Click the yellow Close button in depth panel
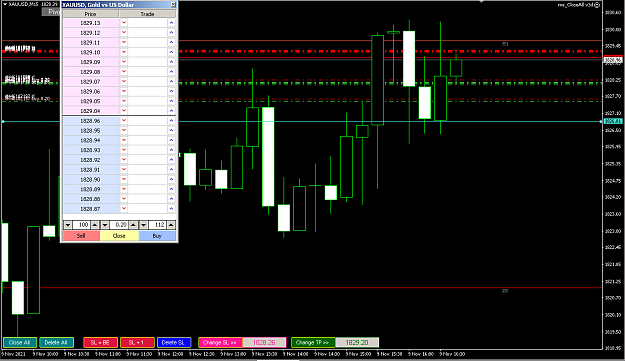 (119, 236)
